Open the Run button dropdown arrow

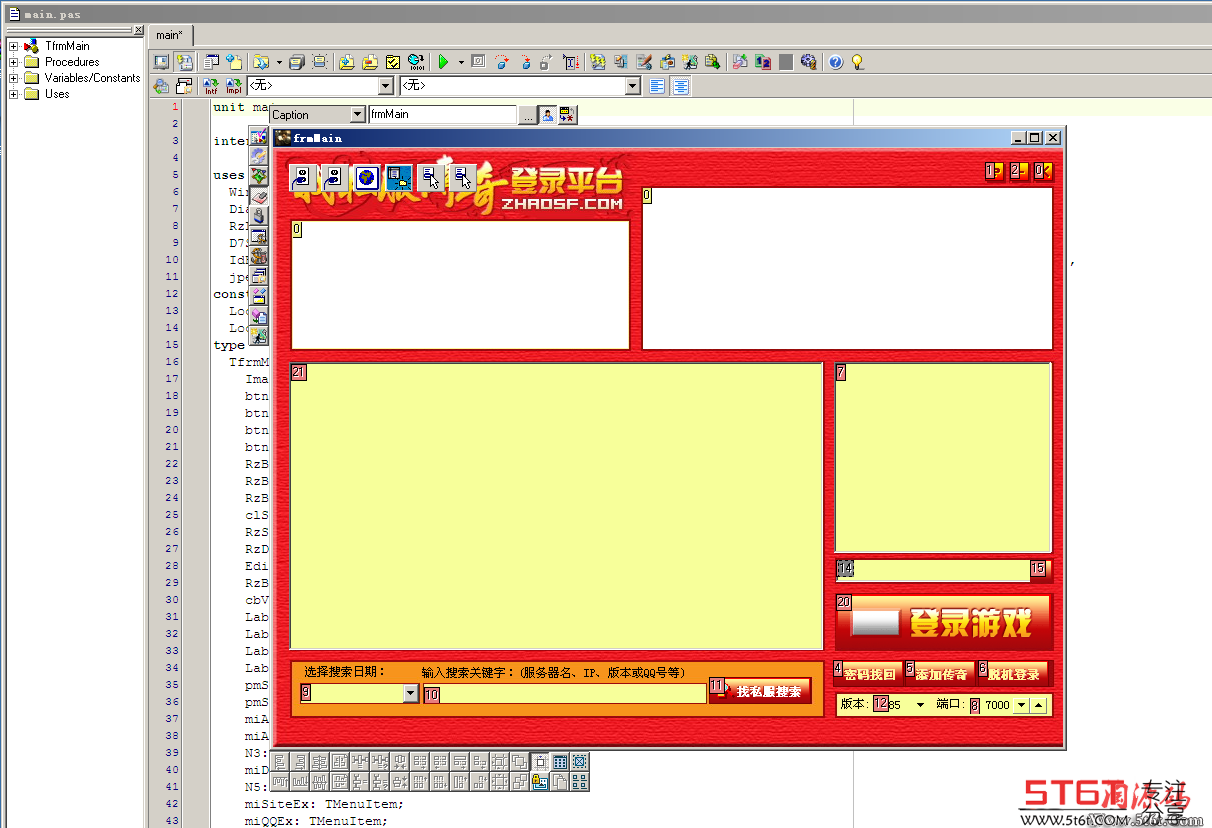pyautogui.click(x=461, y=62)
